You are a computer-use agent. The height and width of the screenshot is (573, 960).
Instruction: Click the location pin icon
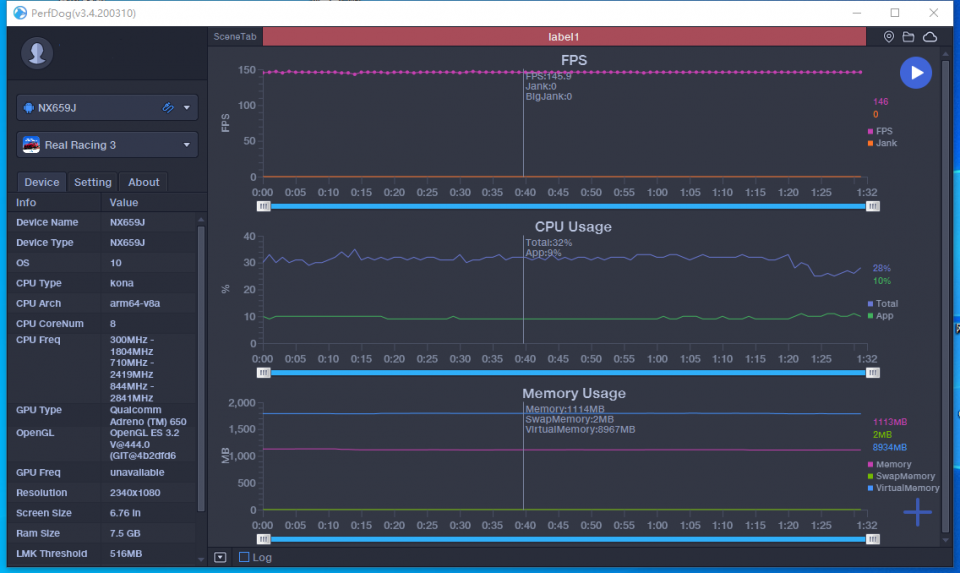pyautogui.click(x=888, y=37)
